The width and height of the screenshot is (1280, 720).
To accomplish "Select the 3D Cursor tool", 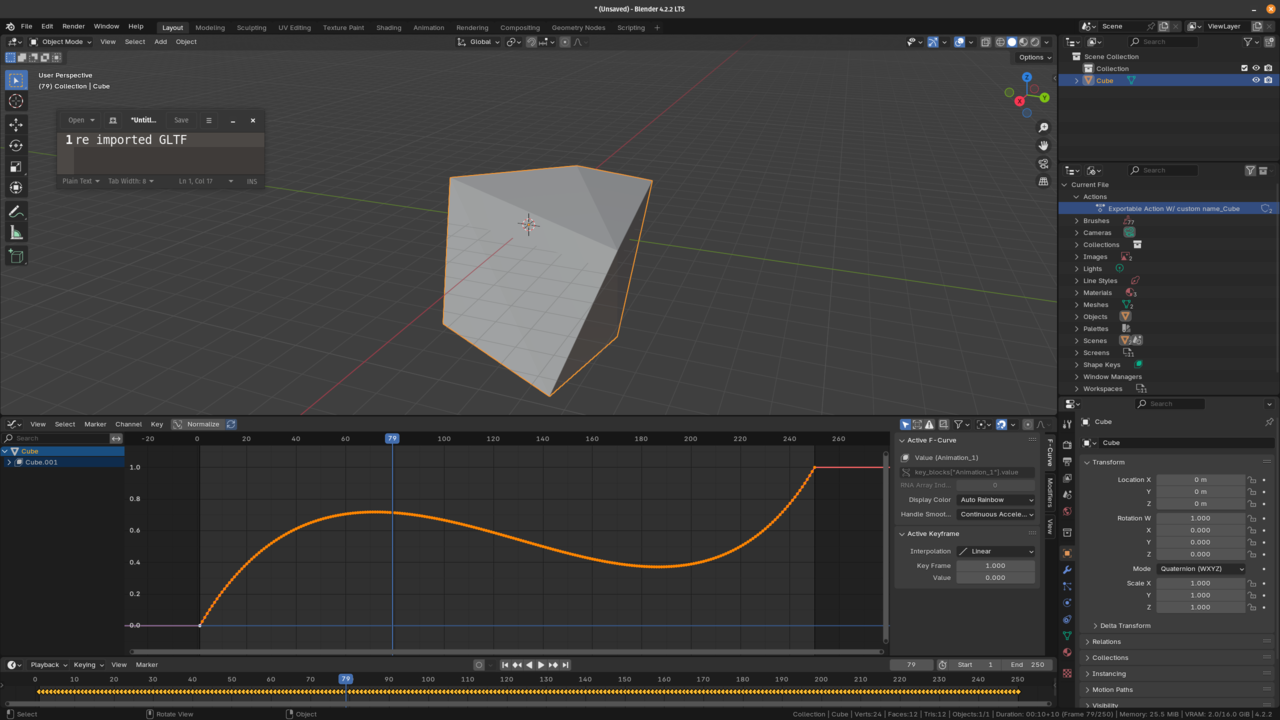I will pyautogui.click(x=16, y=101).
